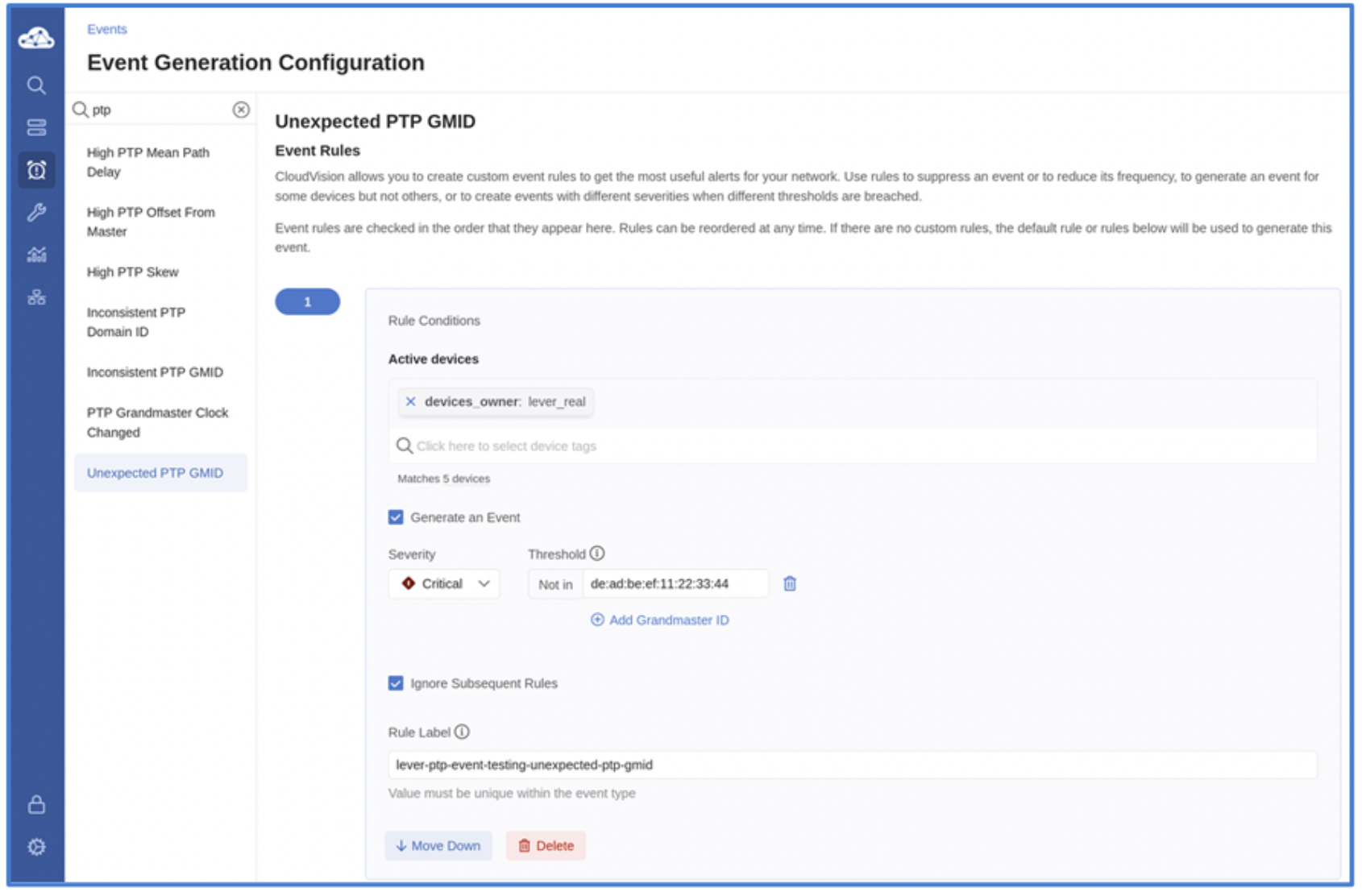Click the Rule Label text field
1362x896 pixels.
pyautogui.click(x=852, y=765)
